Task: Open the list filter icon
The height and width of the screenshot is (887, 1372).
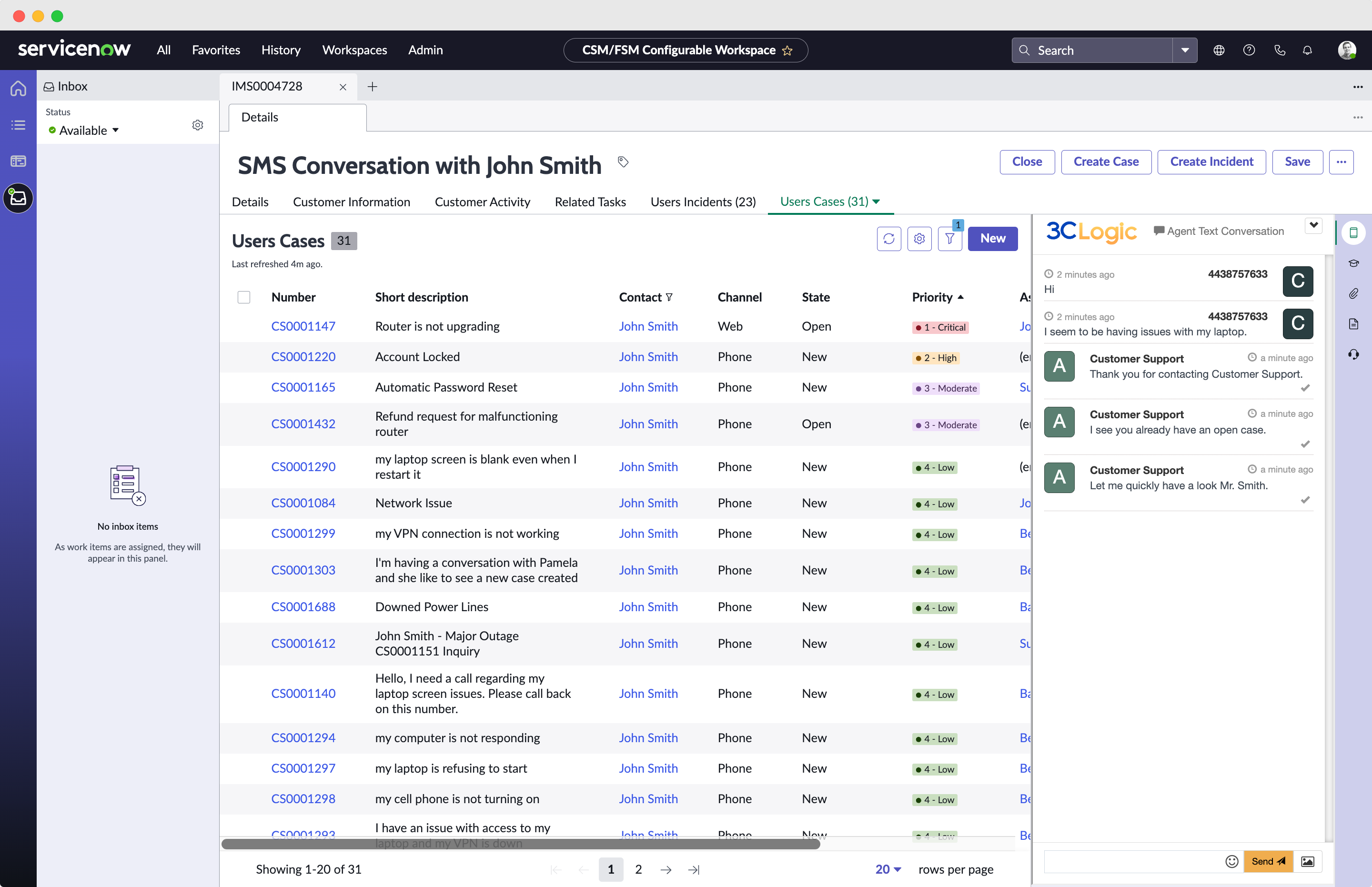Action: click(x=950, y=239)
